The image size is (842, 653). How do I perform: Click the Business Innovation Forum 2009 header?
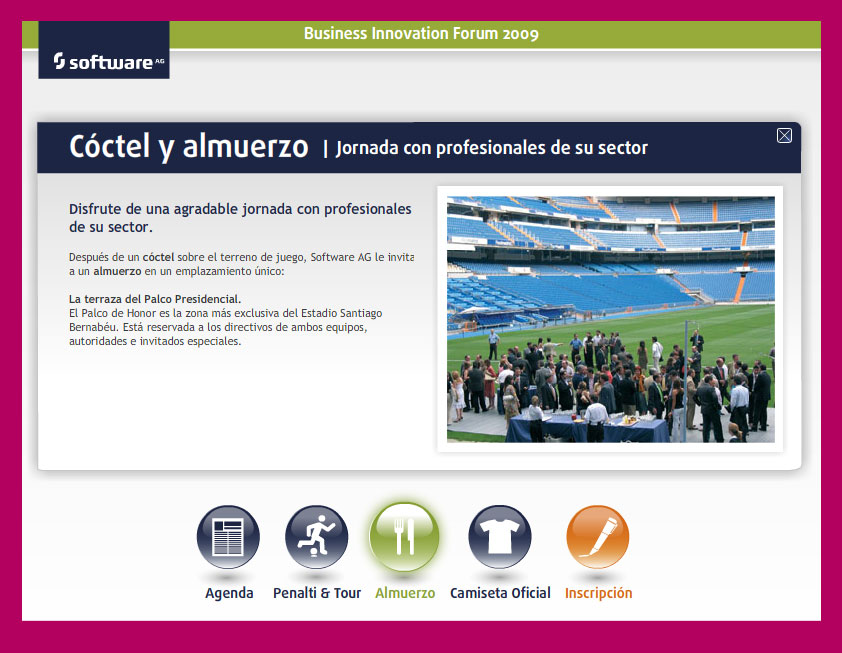[x=421, y=34]
